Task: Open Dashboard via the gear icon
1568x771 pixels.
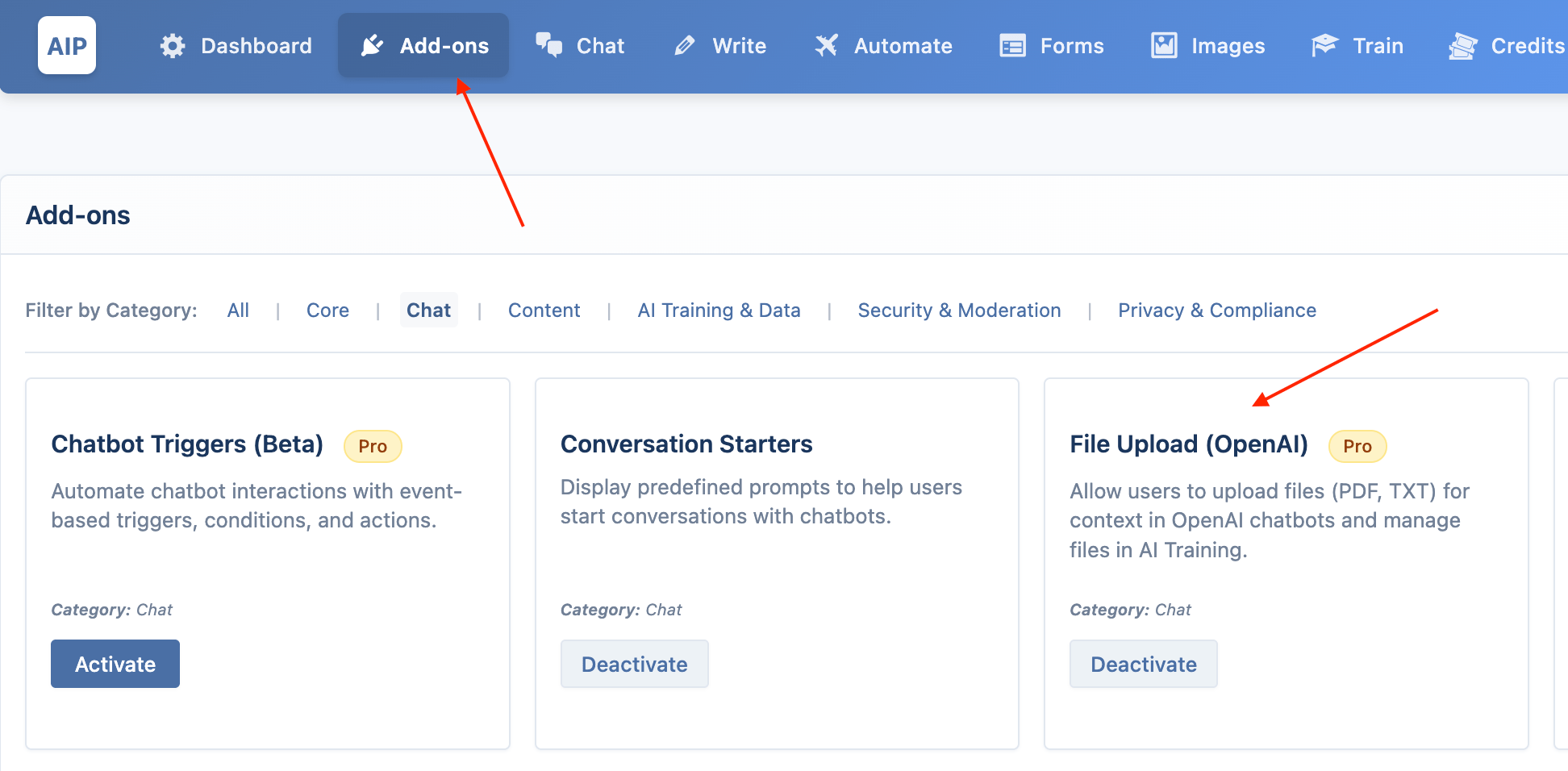Action: coord(173,46)
